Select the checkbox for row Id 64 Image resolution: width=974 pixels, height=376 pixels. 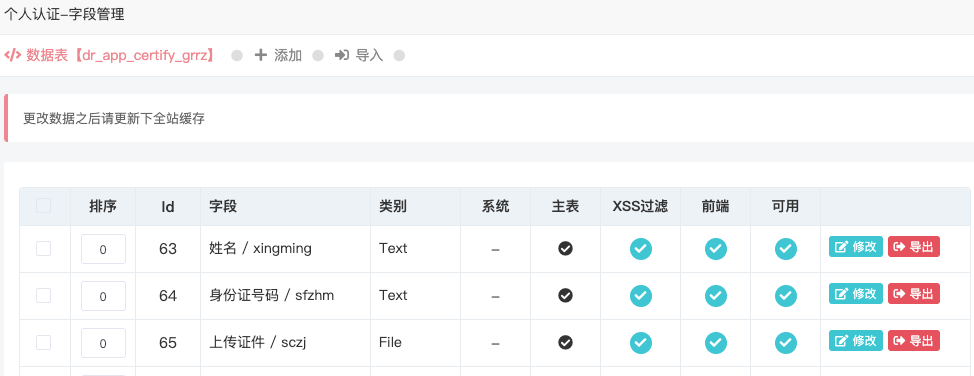(x=43, y=296)
